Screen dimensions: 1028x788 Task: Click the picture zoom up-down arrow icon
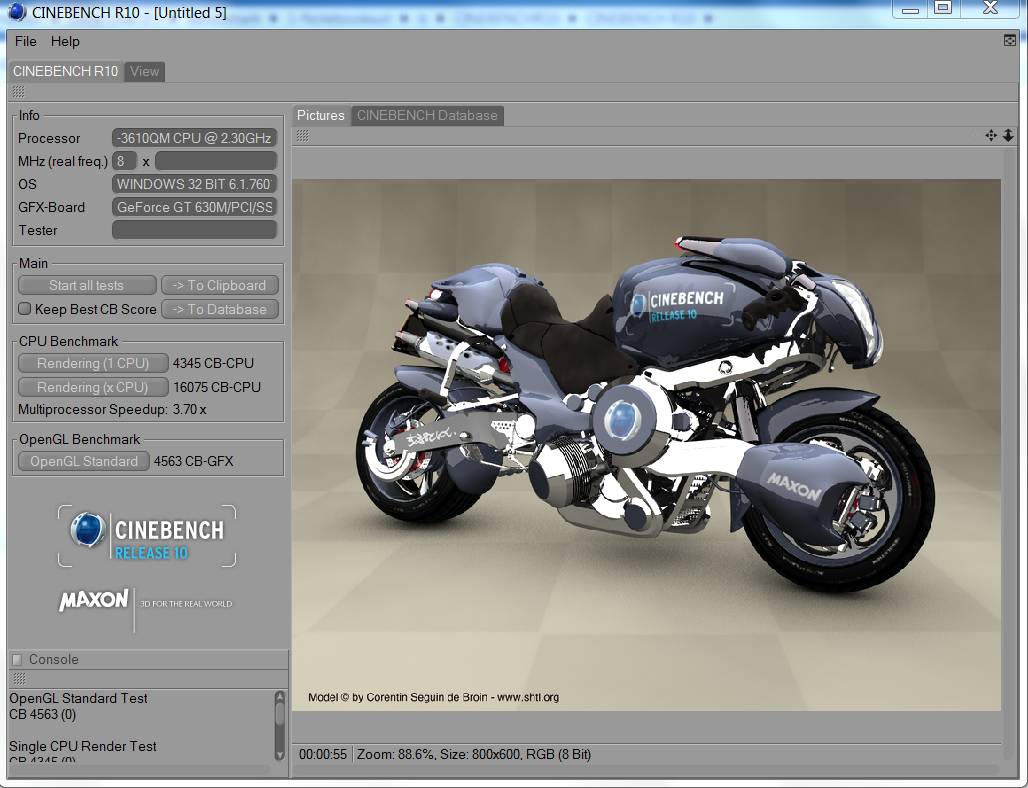click(x=1008, y=136)
